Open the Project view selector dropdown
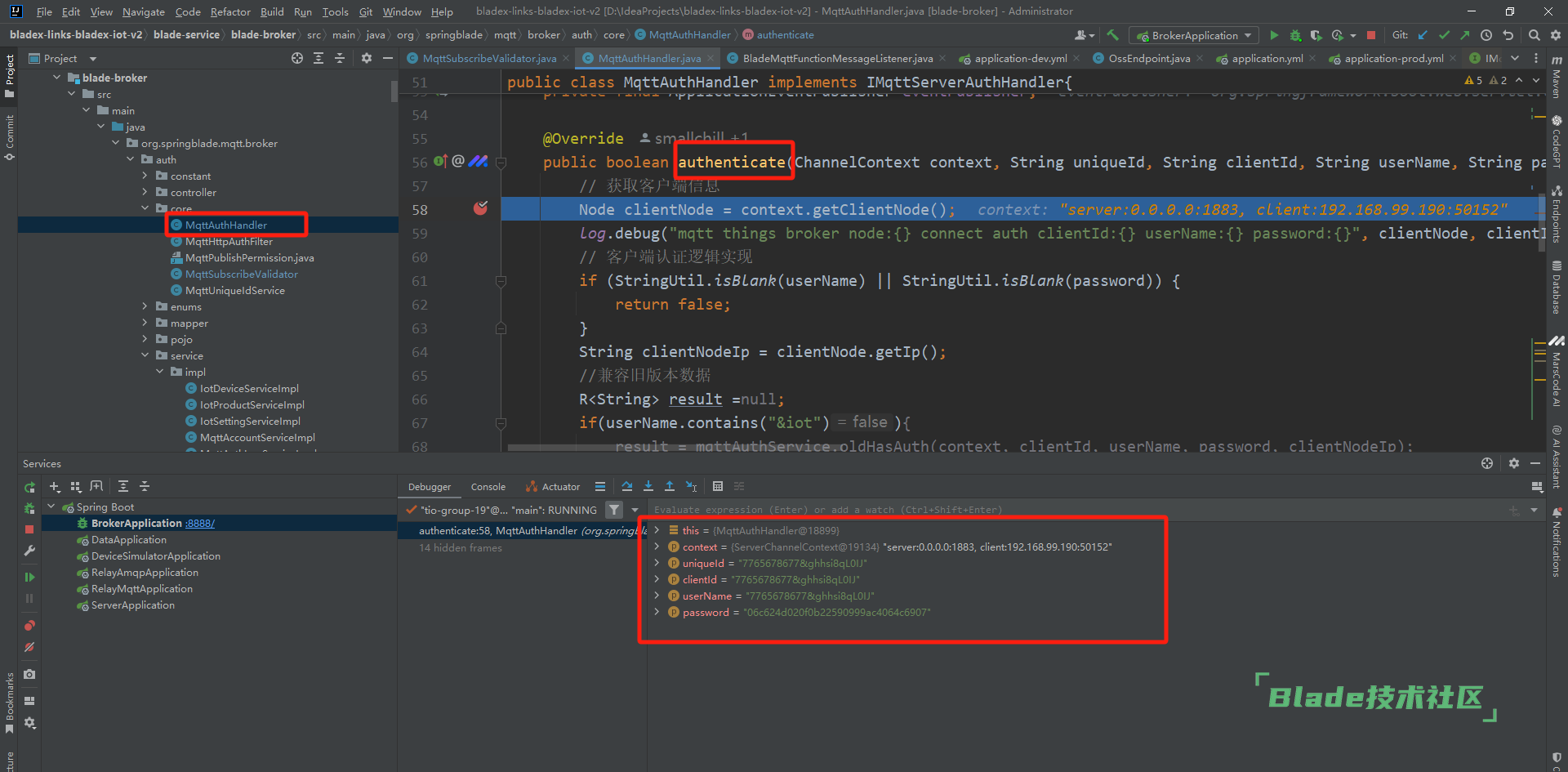The image size is (1568, 772). (93, 59)
